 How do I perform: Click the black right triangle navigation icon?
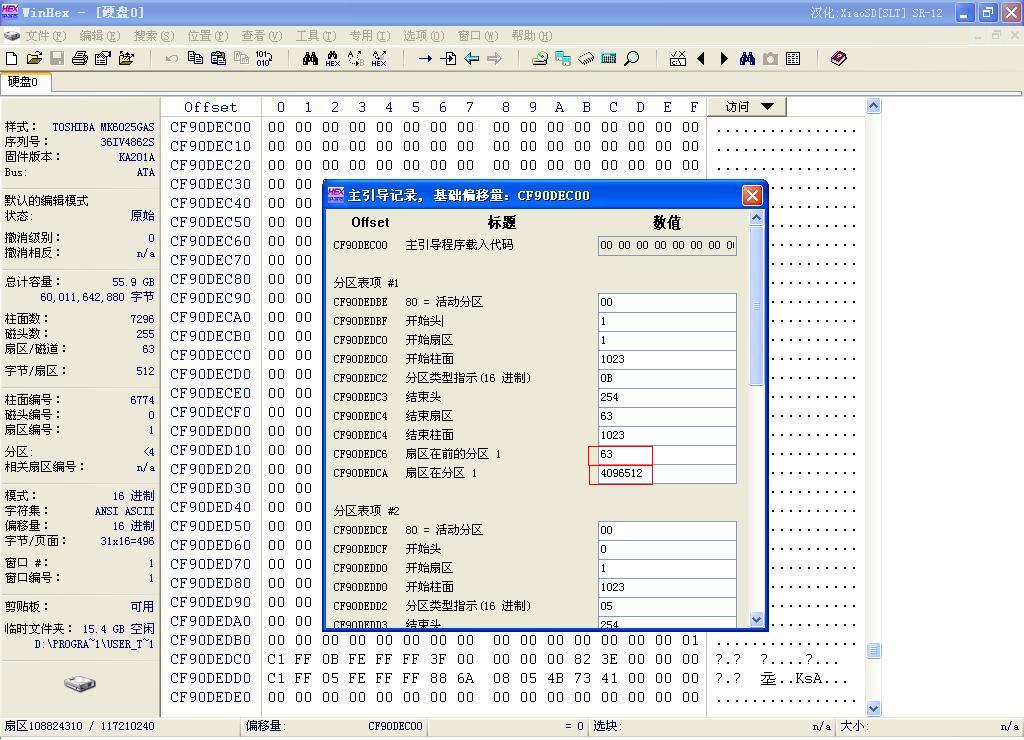(x=724, y=59)
